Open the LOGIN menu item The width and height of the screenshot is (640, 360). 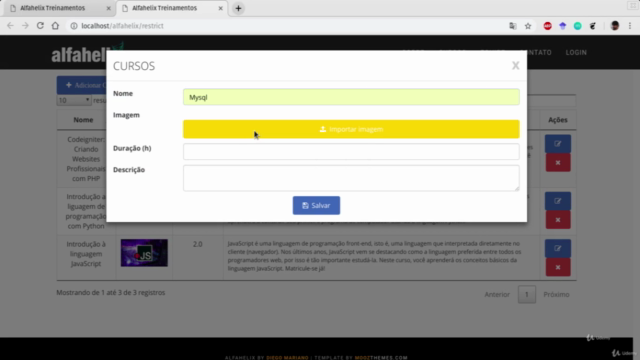[576, 52]
